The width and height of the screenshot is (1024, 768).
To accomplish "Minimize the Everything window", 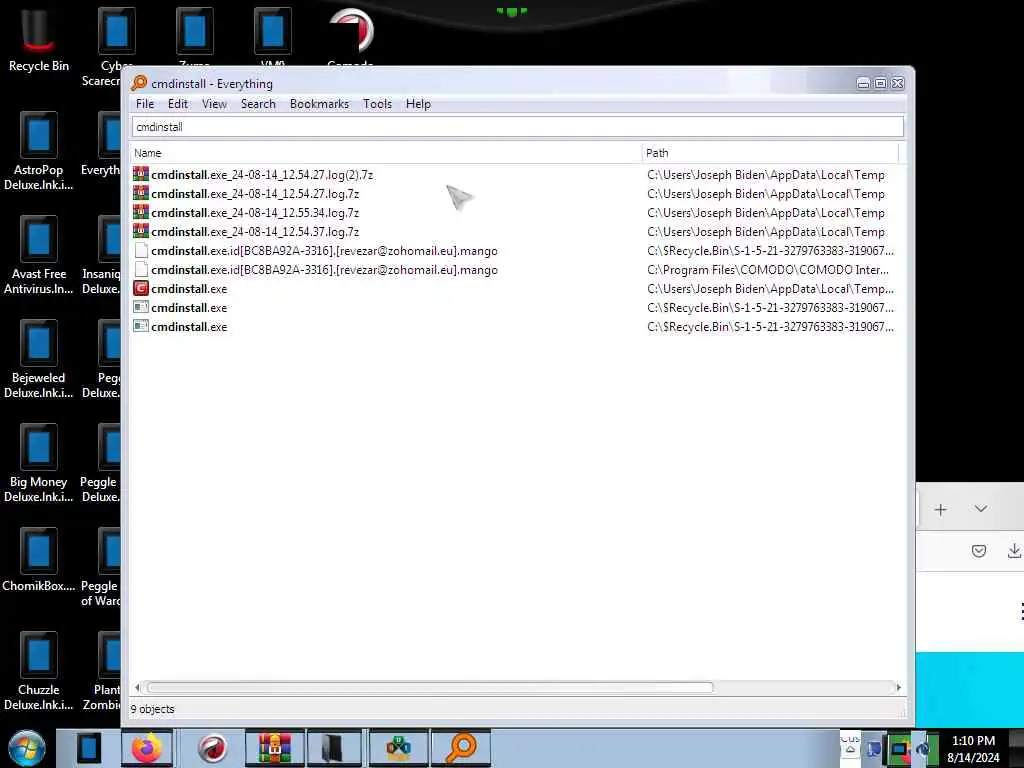I will pyautogui.click(x=863, y=83).
